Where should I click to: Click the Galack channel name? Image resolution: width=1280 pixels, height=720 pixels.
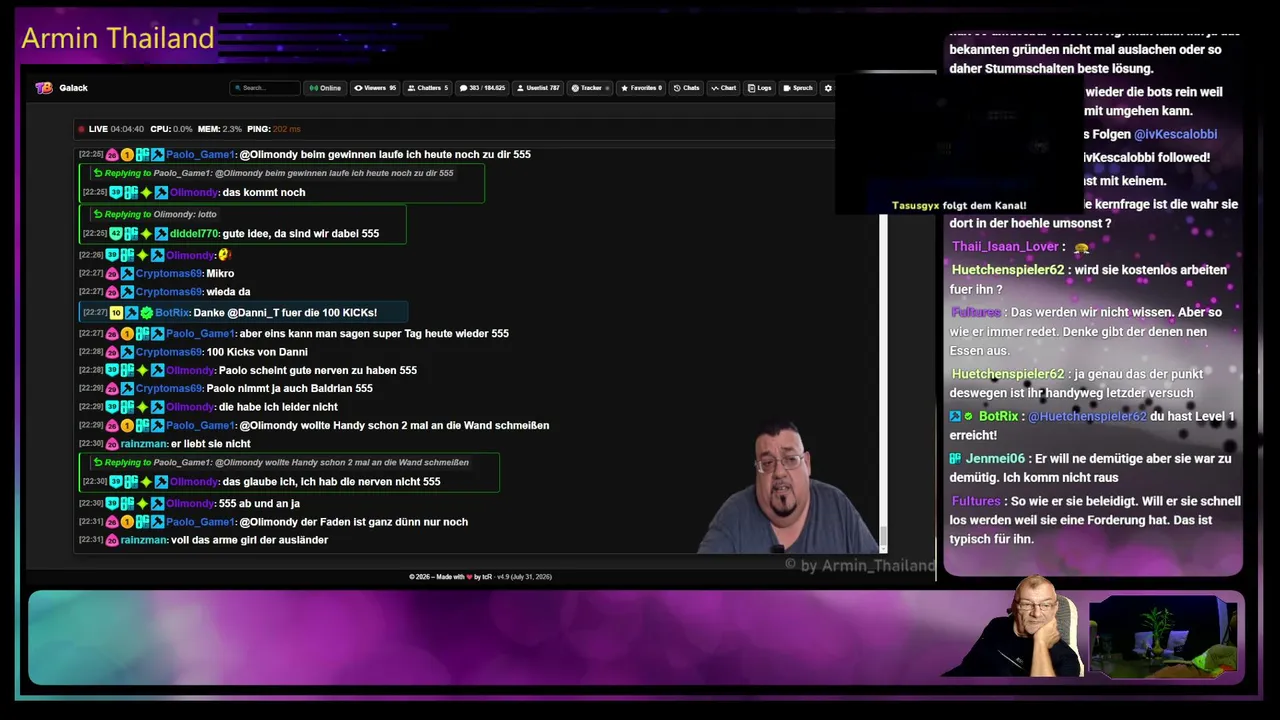(x=73, y=88)
